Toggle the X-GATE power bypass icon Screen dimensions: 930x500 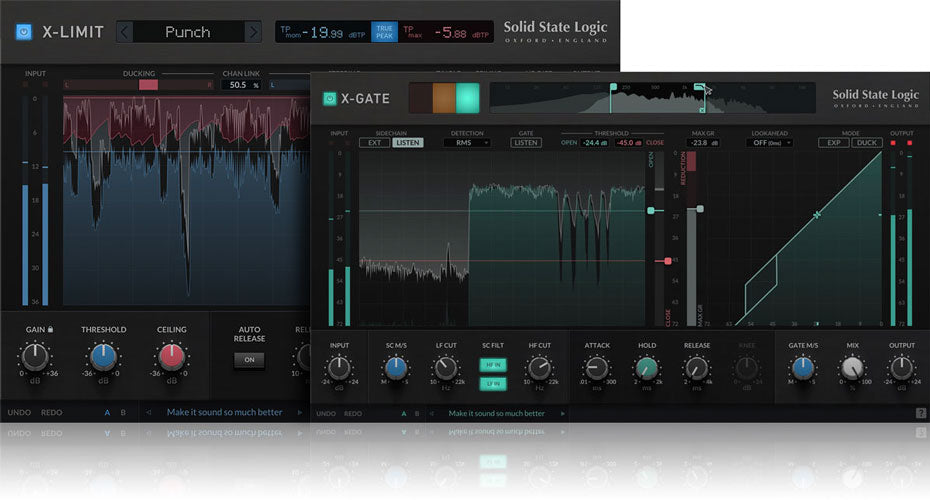coord(329,98)
